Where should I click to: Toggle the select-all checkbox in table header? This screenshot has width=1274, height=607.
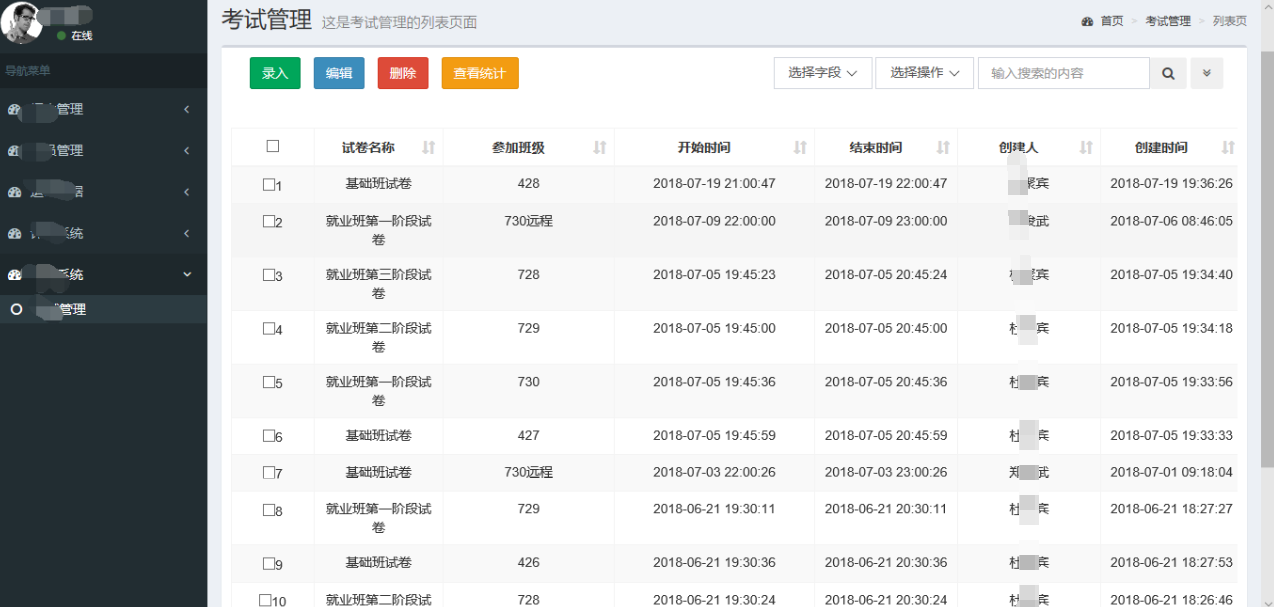(x=273, y=146)
